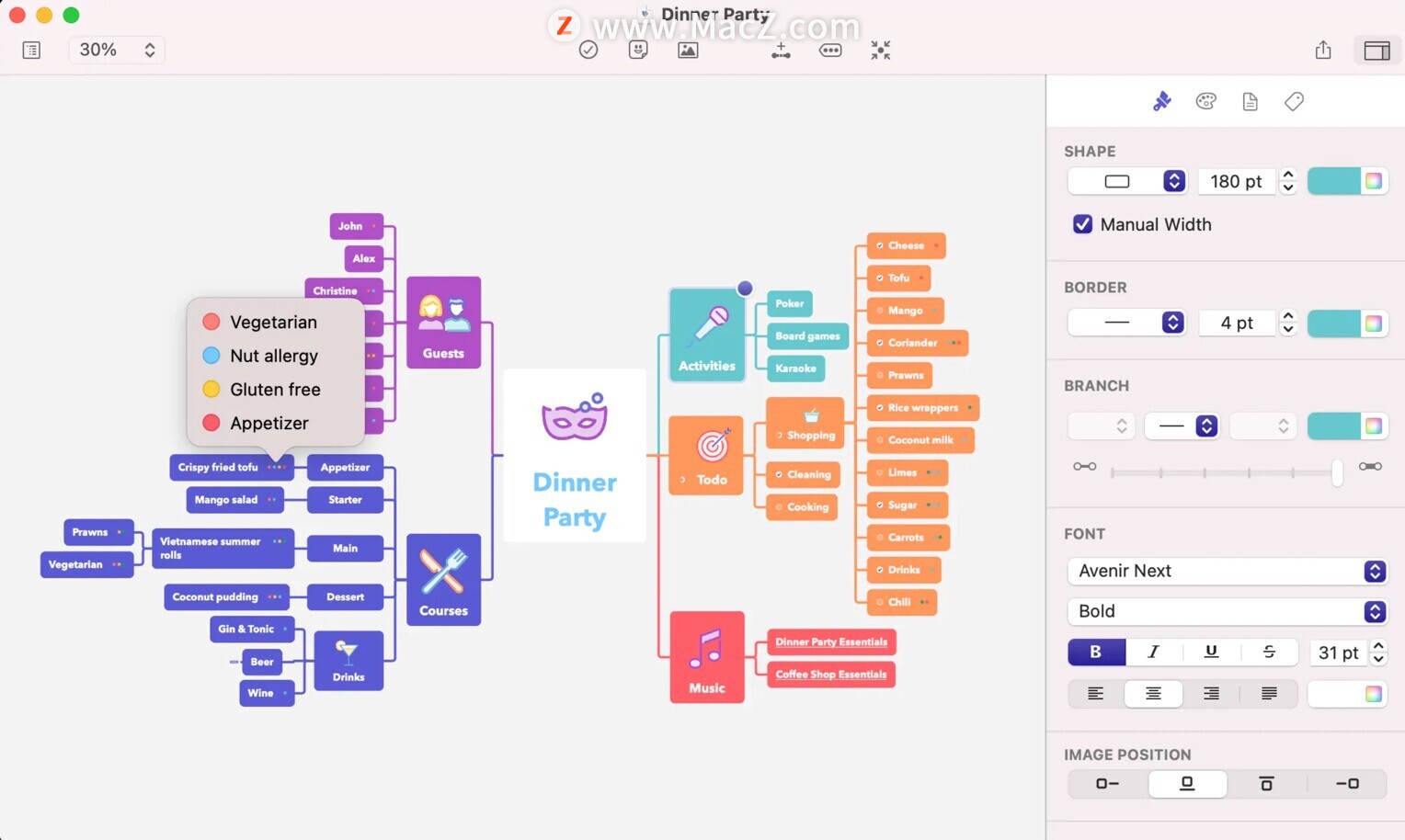Select the Crispy fried tofu node
This screenshot has height=840, width=1405.
coord(232,467)
